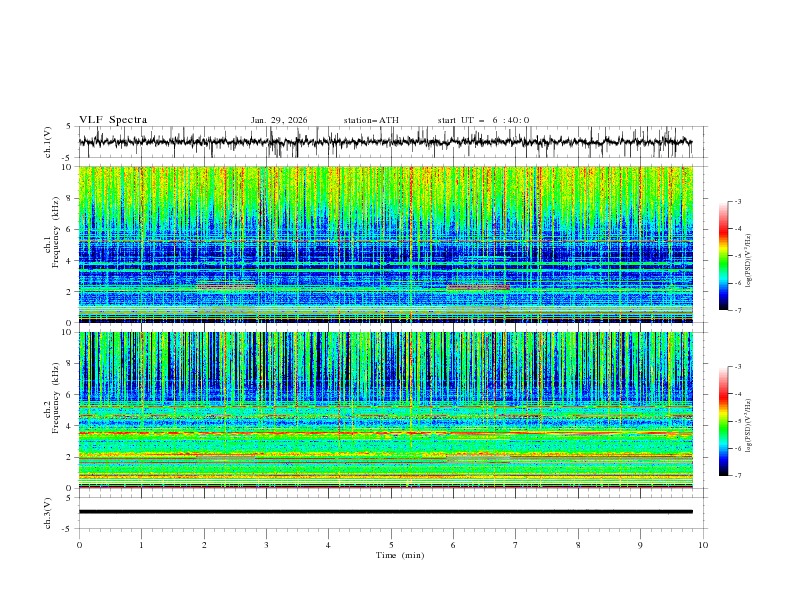Click time axis tick label '2'
Viewport: 792px width, 612px height.
(204, 545)
